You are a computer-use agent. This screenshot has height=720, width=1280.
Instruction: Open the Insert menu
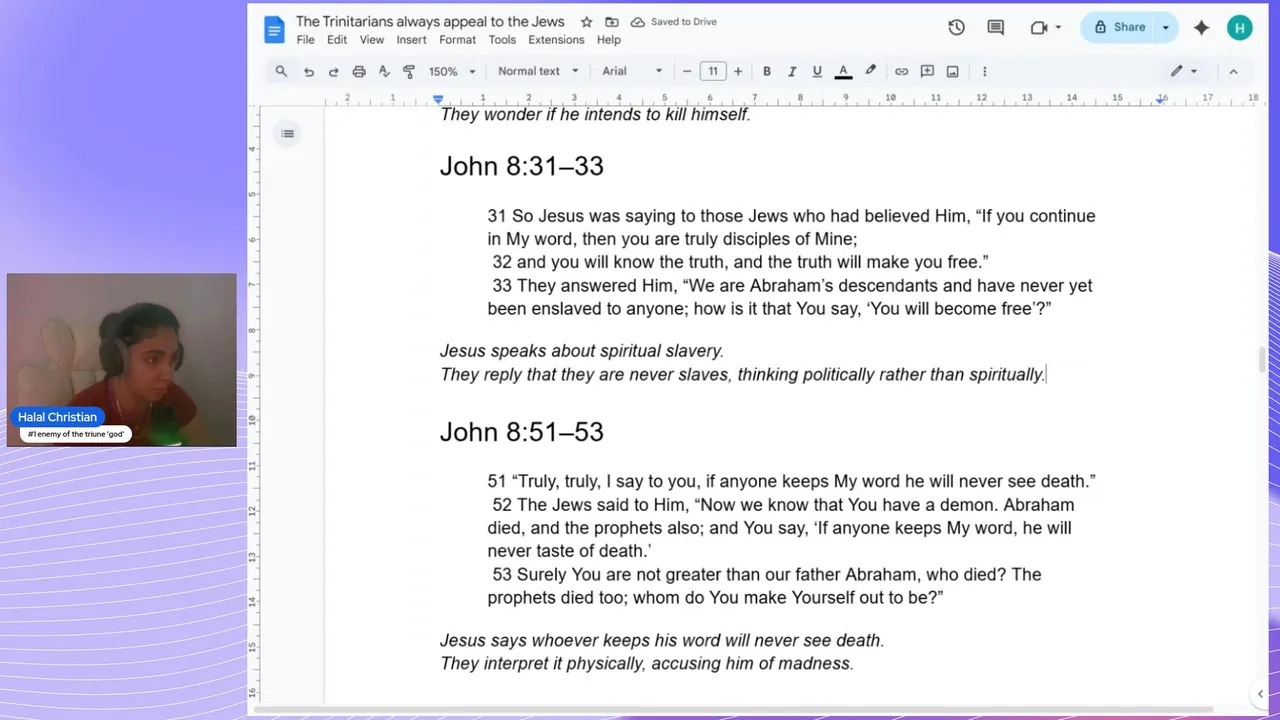point(411,40)
